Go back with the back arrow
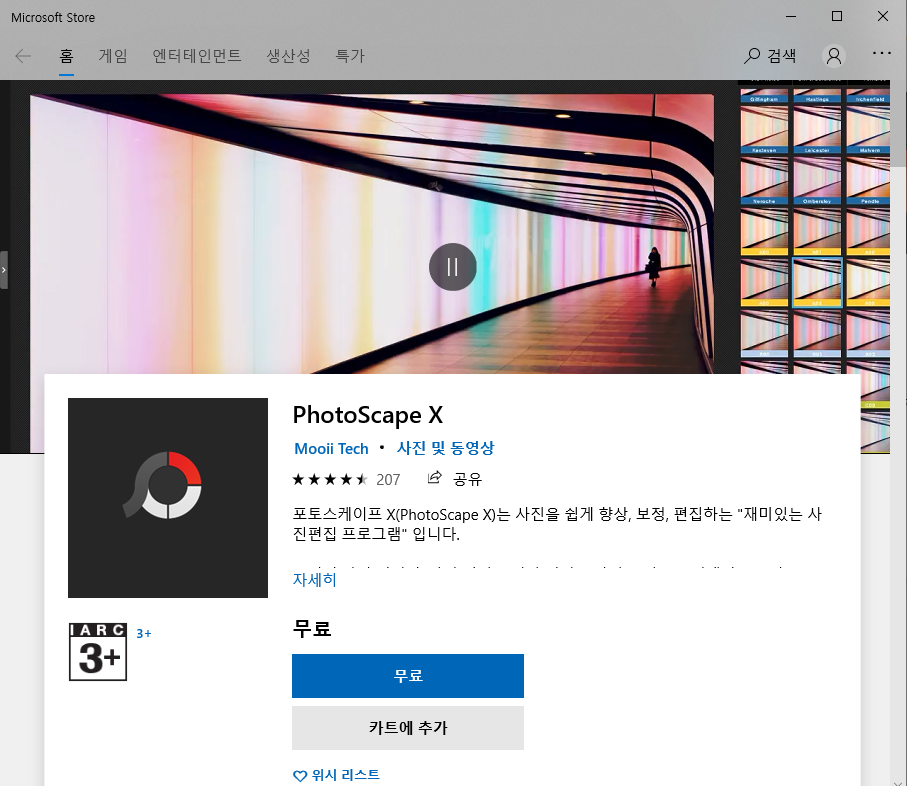Viewport: 907px width, 786px height. point(23,56)
